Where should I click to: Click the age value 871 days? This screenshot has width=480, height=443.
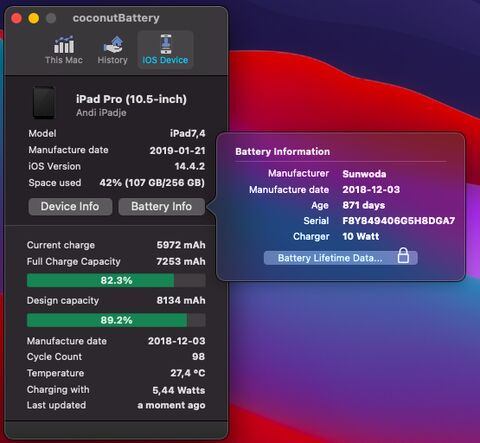[x=364, y=205]
